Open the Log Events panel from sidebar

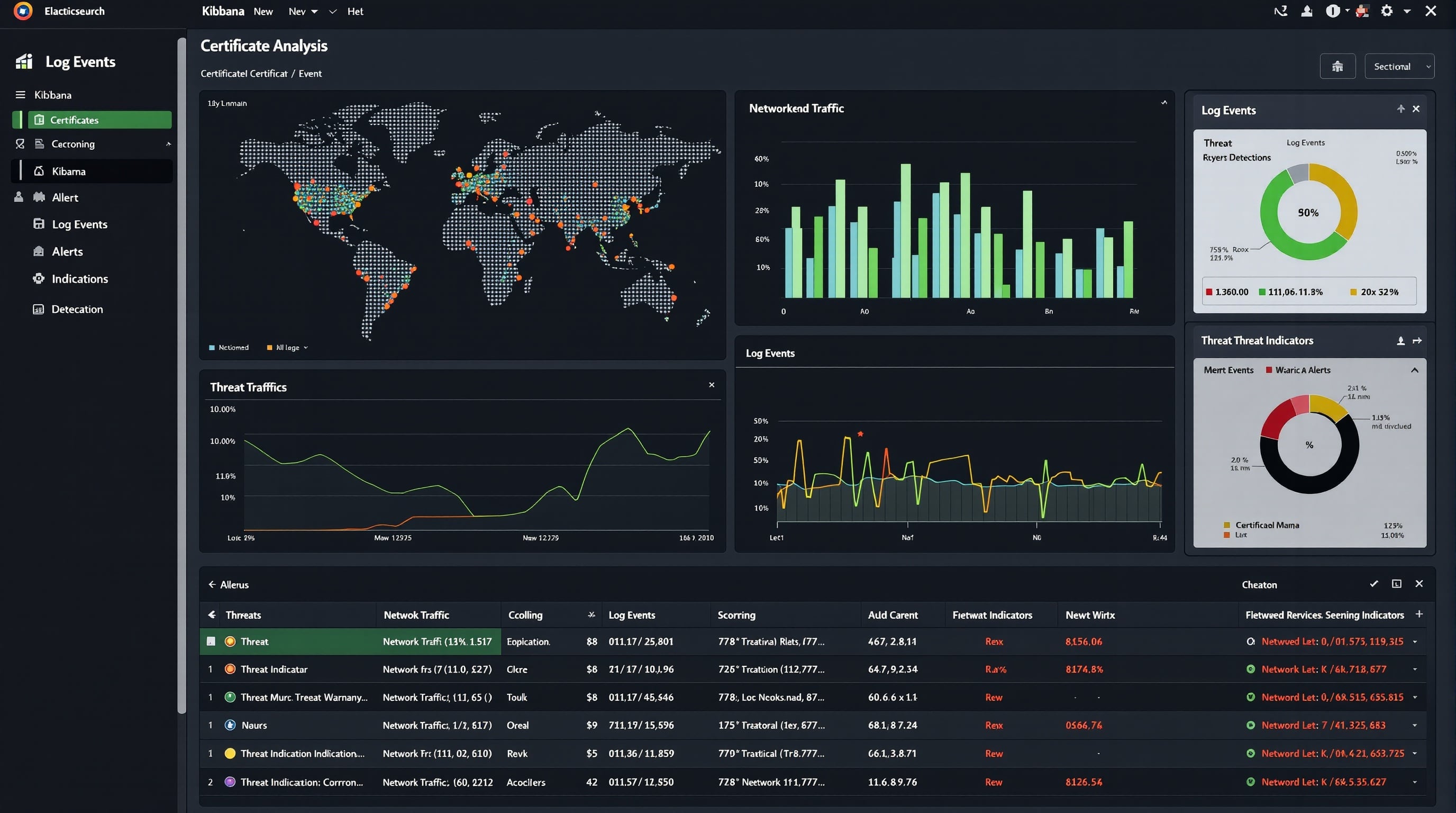[80, 224]
